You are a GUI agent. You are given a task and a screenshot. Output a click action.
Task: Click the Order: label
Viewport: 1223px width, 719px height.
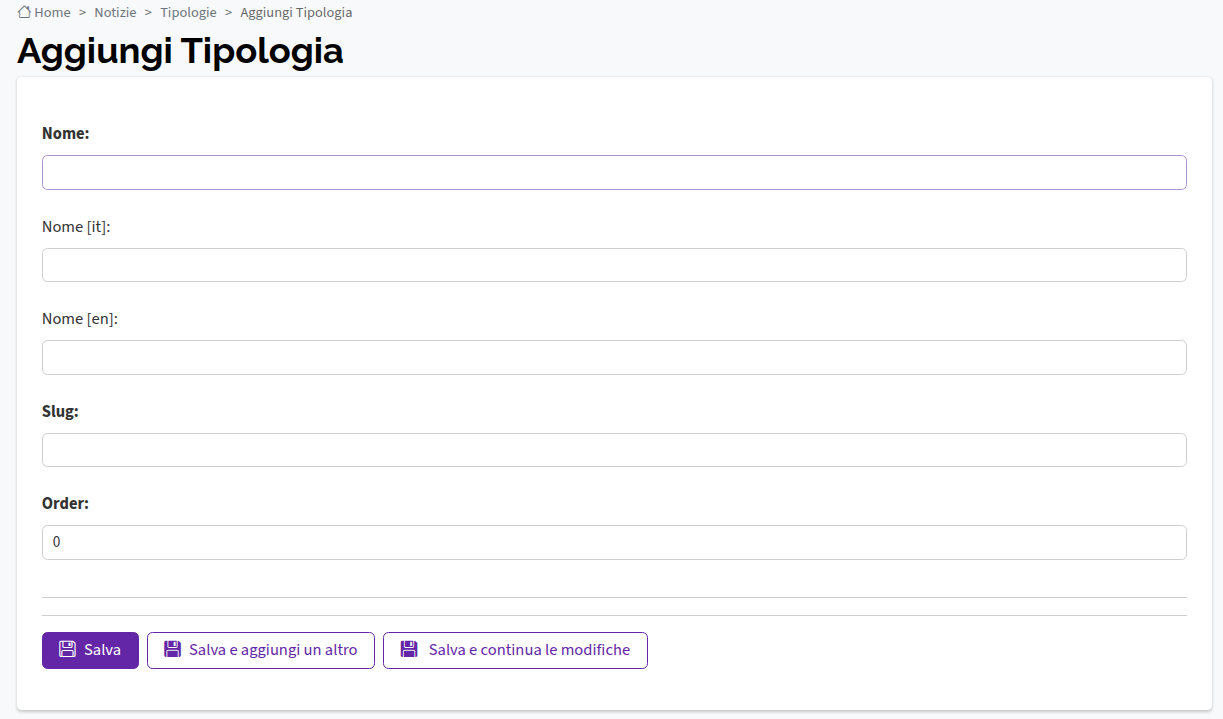(65, 503)
